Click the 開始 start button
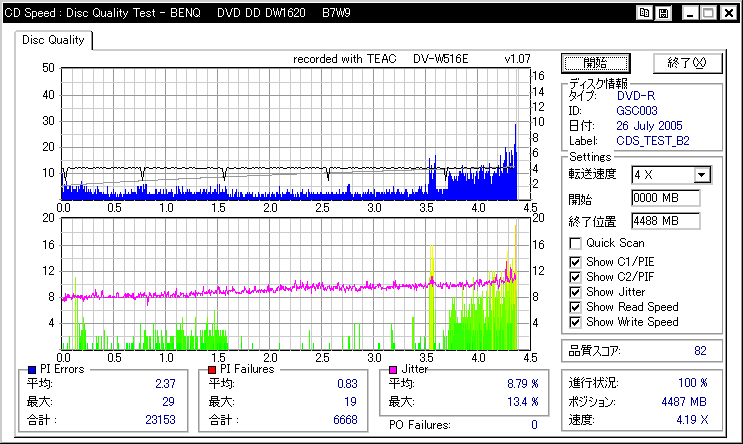743x444 pixels. click(596, 63)
